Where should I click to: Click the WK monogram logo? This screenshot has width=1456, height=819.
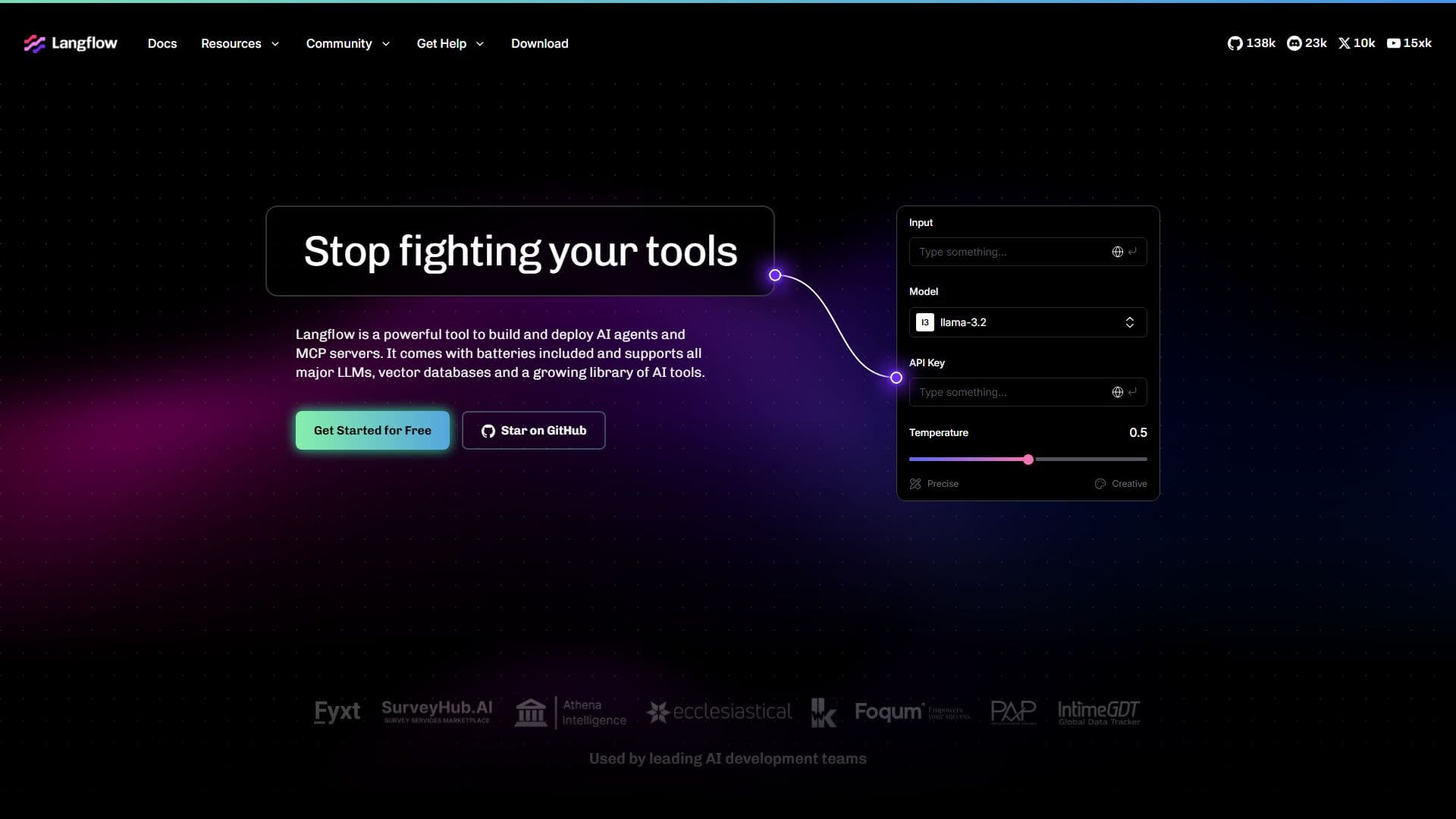coord(824,713)
